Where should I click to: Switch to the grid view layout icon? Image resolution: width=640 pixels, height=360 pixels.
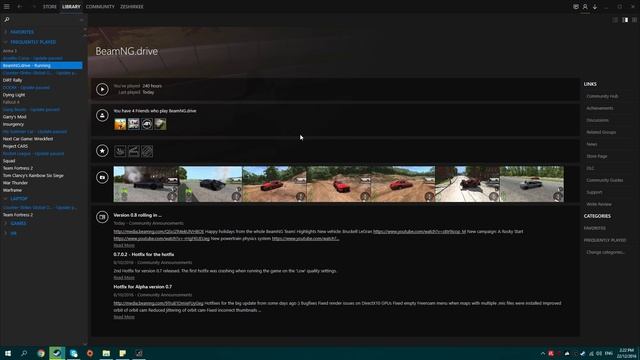click(x=634, y=20)
